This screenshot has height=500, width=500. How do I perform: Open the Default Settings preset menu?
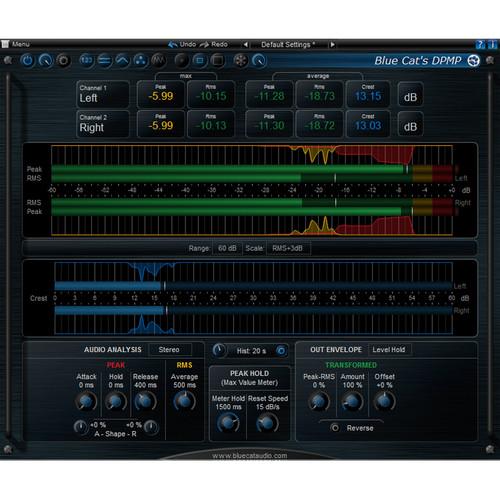(289, 44)
